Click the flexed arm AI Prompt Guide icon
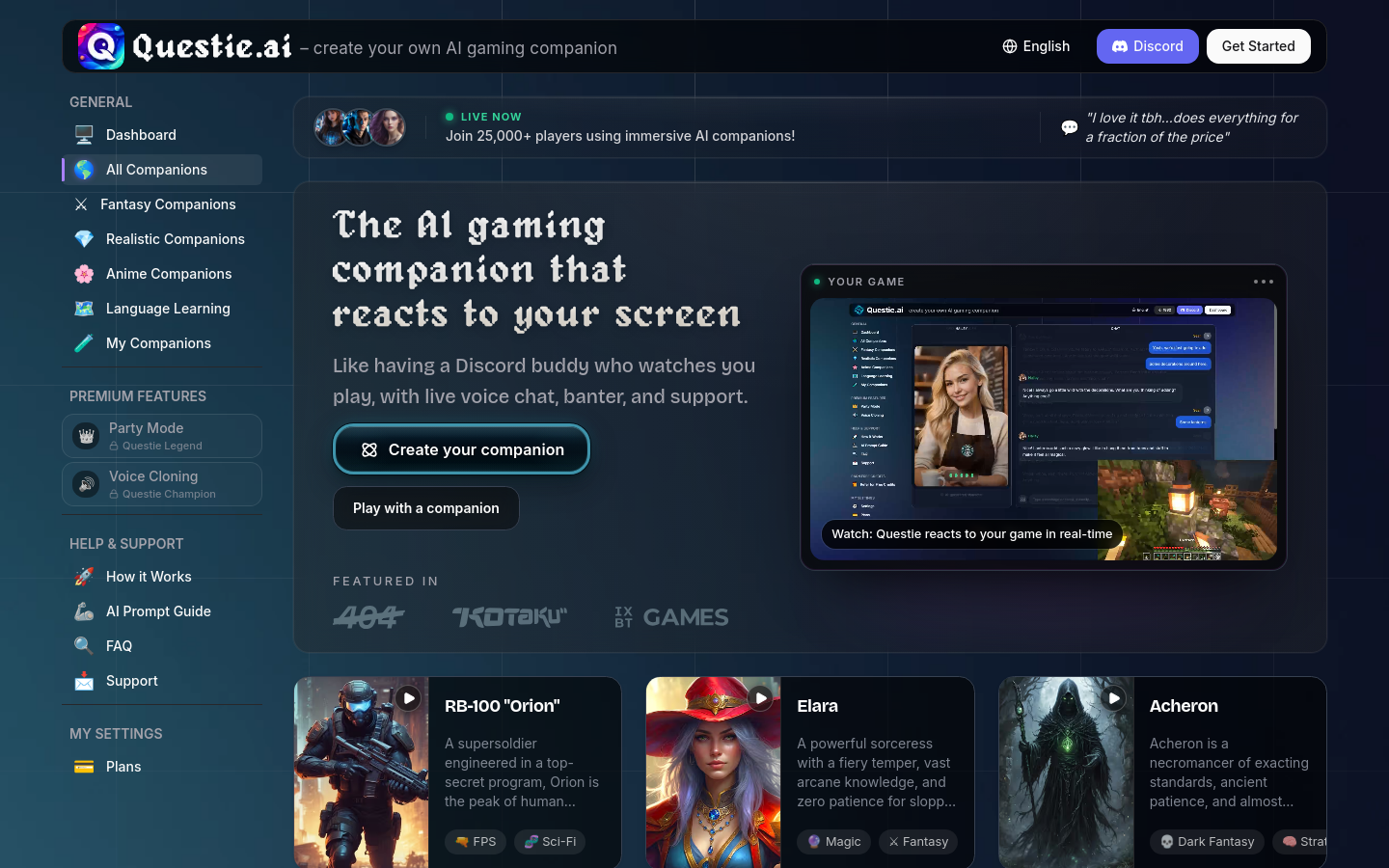This screenshot has width=1389, height=868. (x=84, y=611)
